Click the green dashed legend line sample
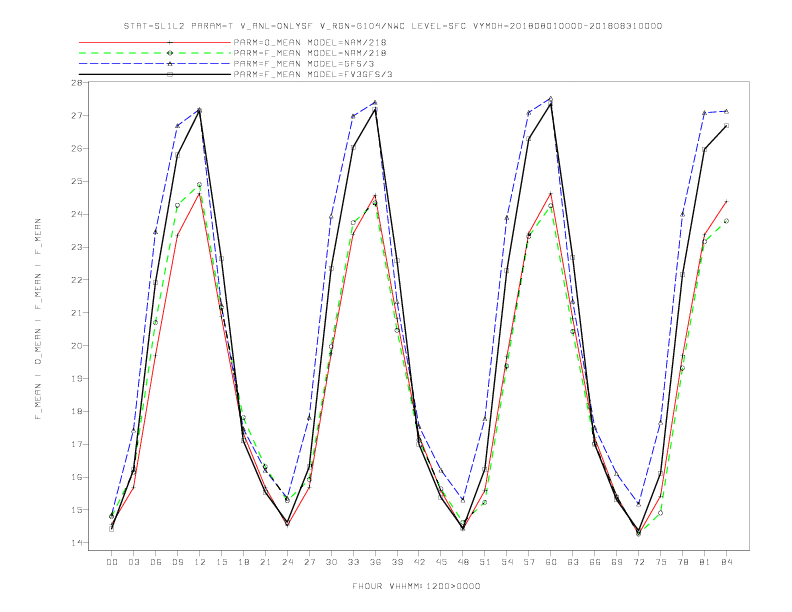This screenshot has height=612, width=792. coord(155,53)
